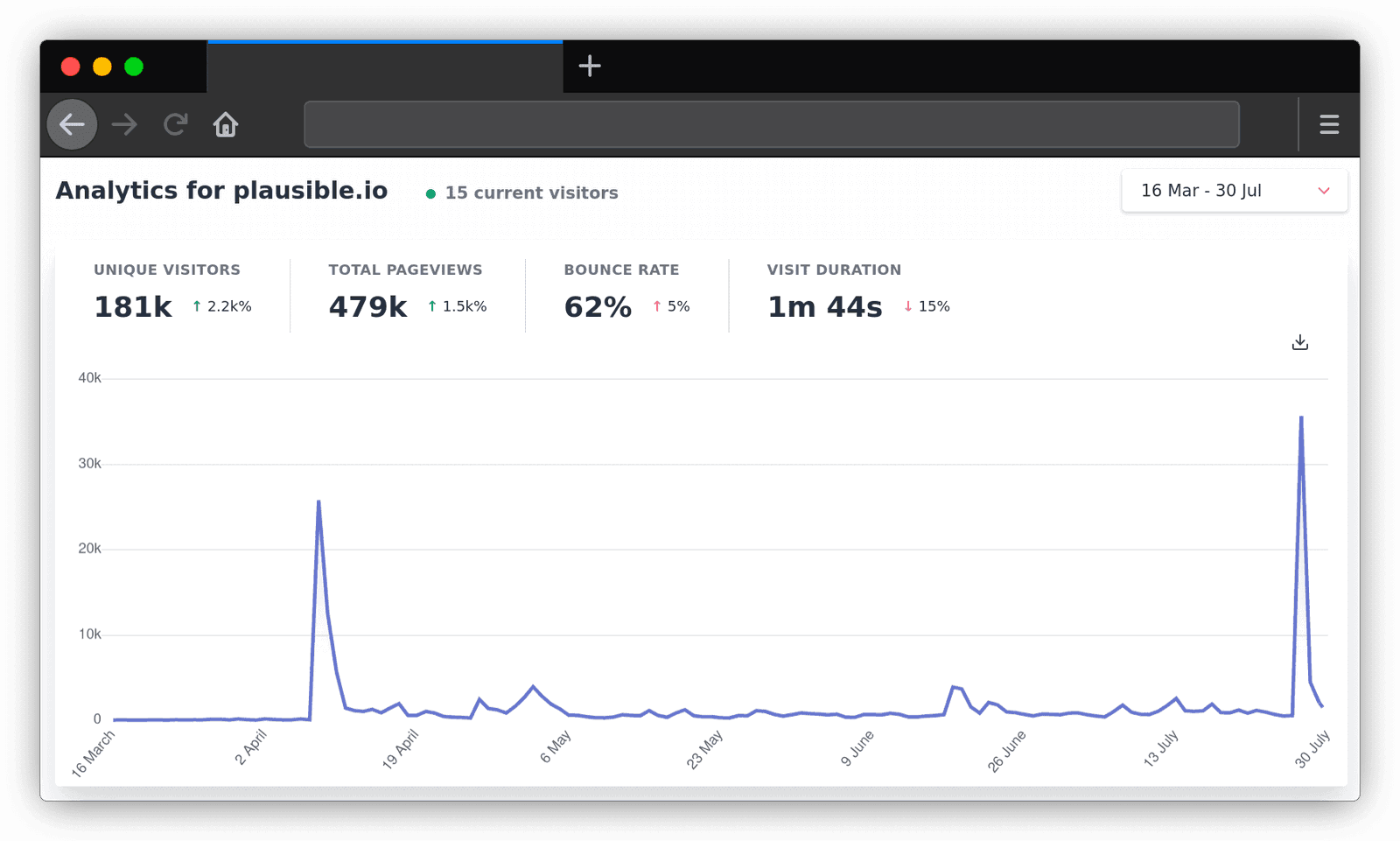Image resolution: width=1400 pixels, height=841 pixels.
Task: Open the browser home page icon
Action: 225,125
